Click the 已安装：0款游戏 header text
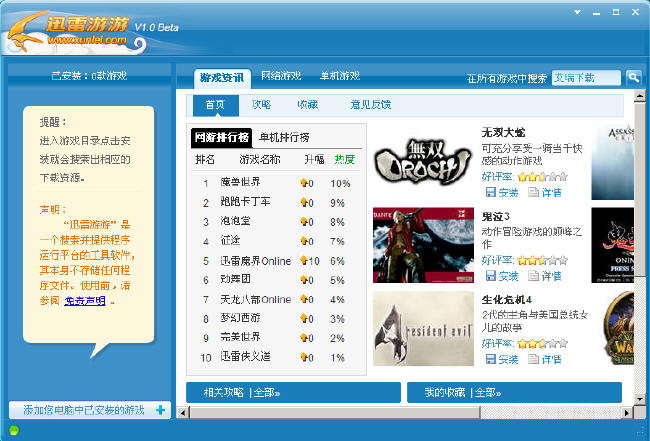 click(89, 76)
